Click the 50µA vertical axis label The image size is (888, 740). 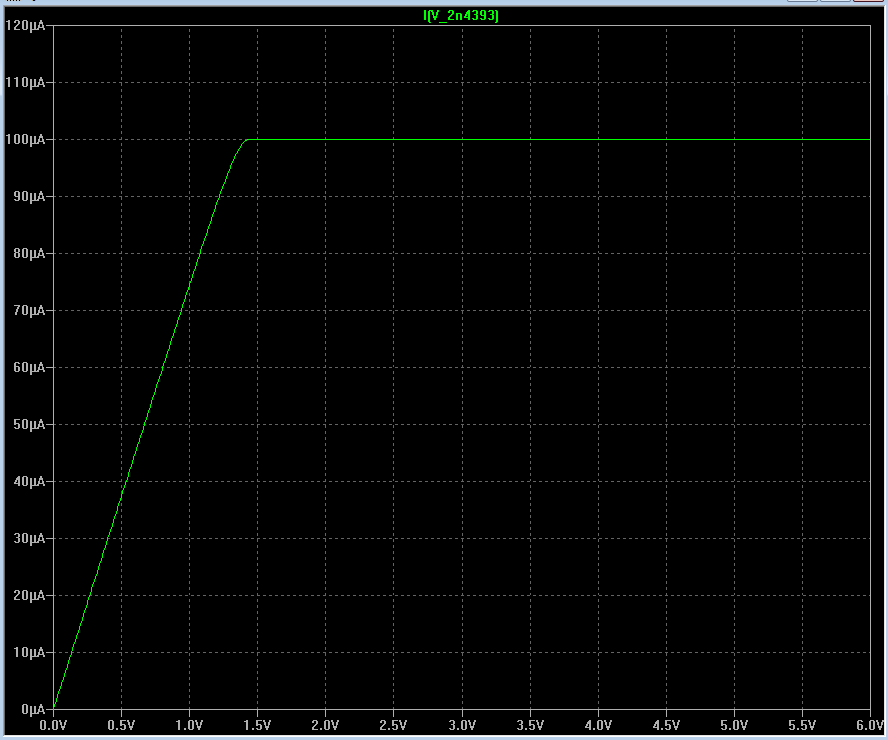coord(28,425)
